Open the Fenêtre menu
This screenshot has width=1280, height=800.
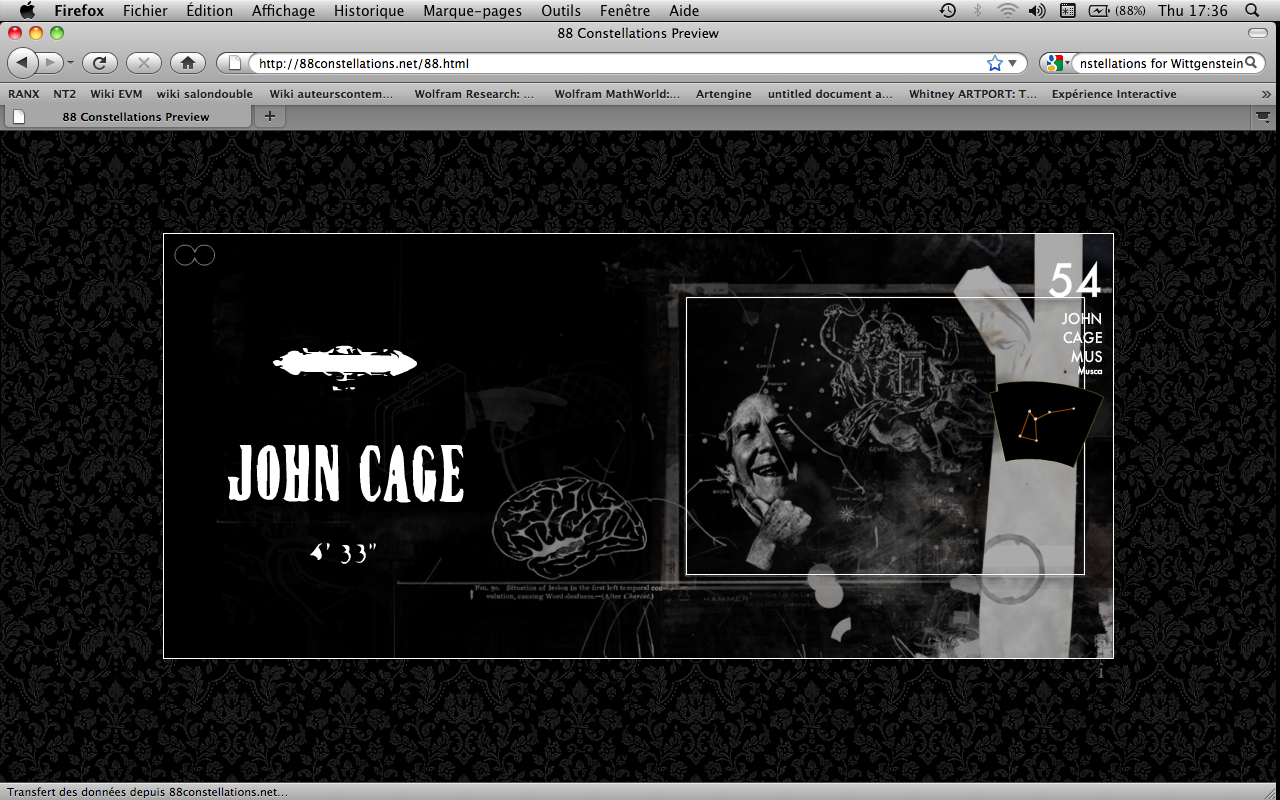(x=625, y=11)
